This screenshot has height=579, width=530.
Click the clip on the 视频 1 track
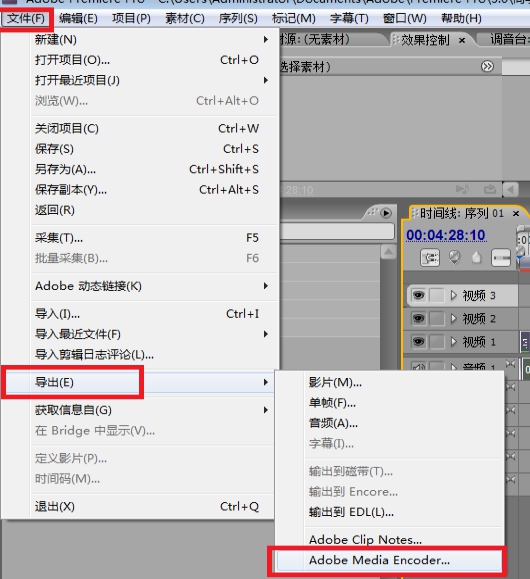click(x=524, y=342)
